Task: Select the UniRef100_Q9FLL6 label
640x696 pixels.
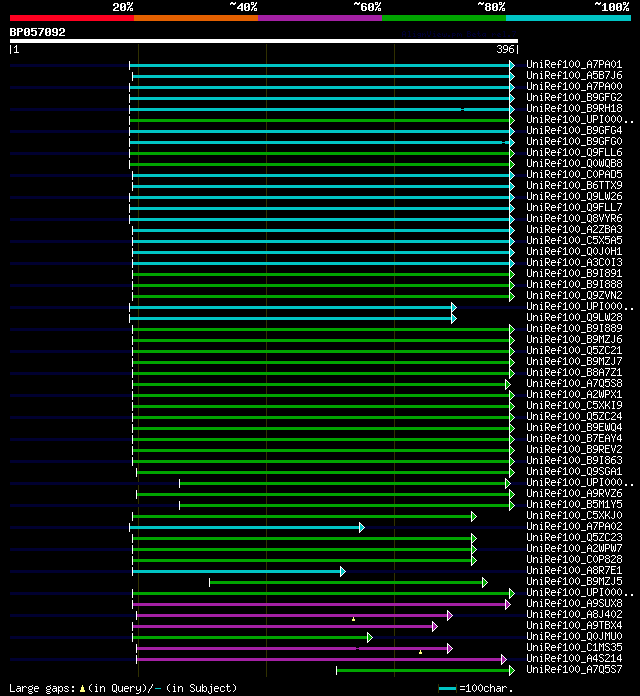Action: (x=574, y=152)
